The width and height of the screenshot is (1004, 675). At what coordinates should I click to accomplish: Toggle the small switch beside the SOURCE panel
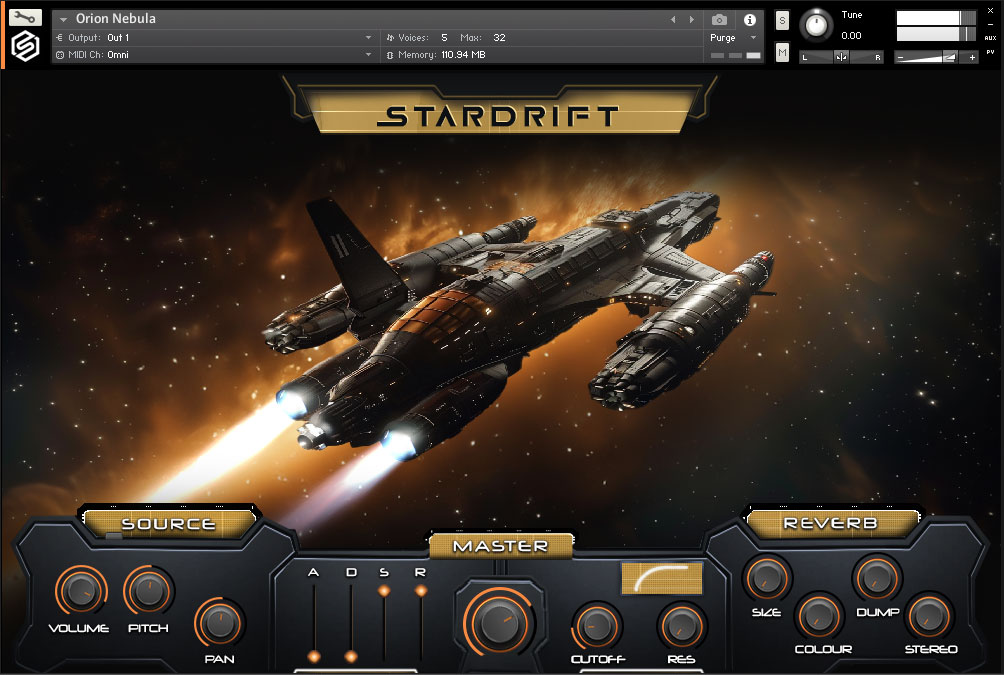pyautogui.click(x=113, y=536)
